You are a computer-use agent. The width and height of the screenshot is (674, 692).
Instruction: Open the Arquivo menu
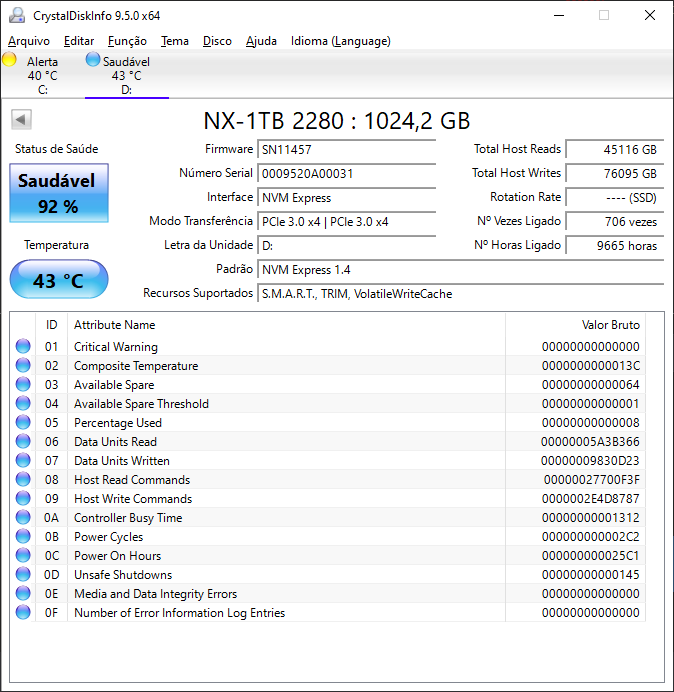(x=29, y=41)
